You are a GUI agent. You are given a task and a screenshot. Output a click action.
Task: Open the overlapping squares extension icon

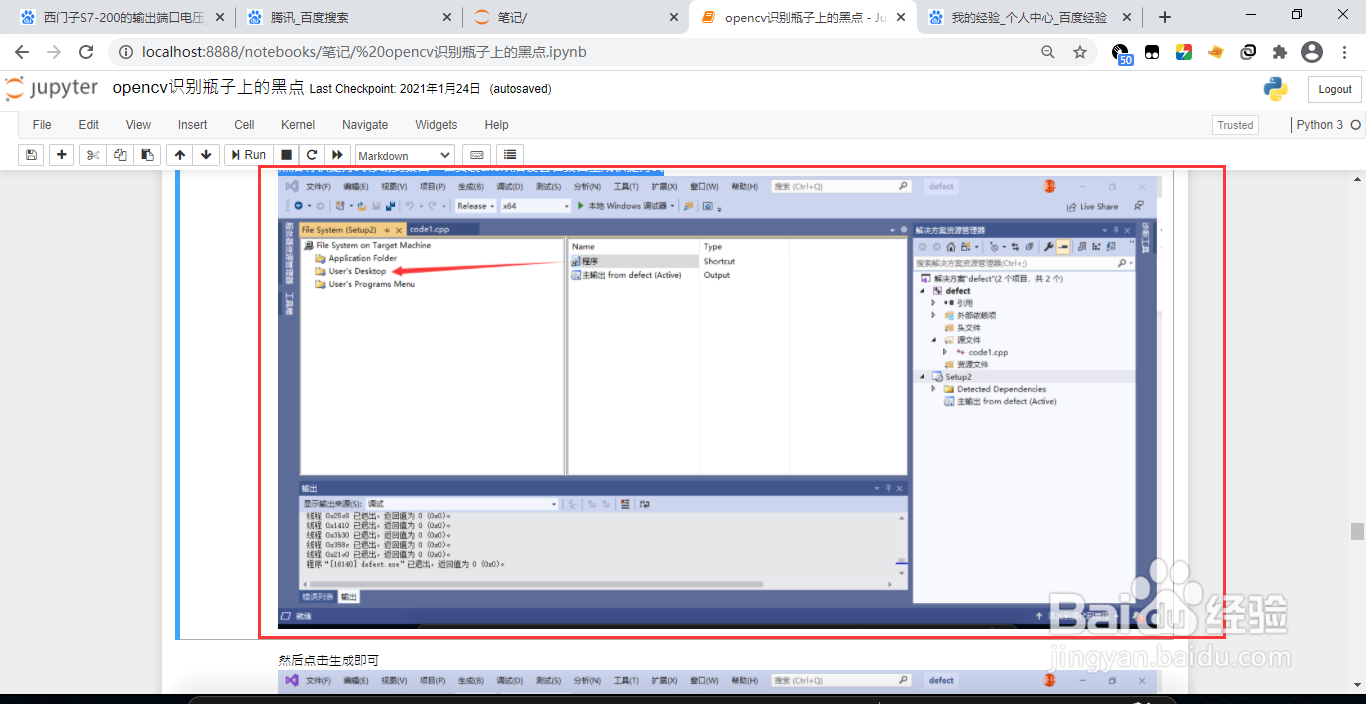pos(1248,52)
